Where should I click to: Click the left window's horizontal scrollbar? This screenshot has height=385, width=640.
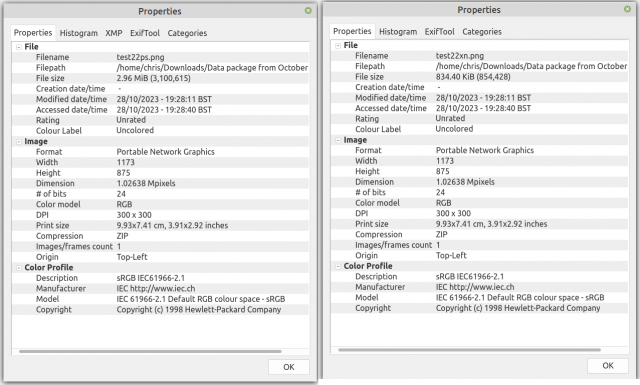click(150, 351)
